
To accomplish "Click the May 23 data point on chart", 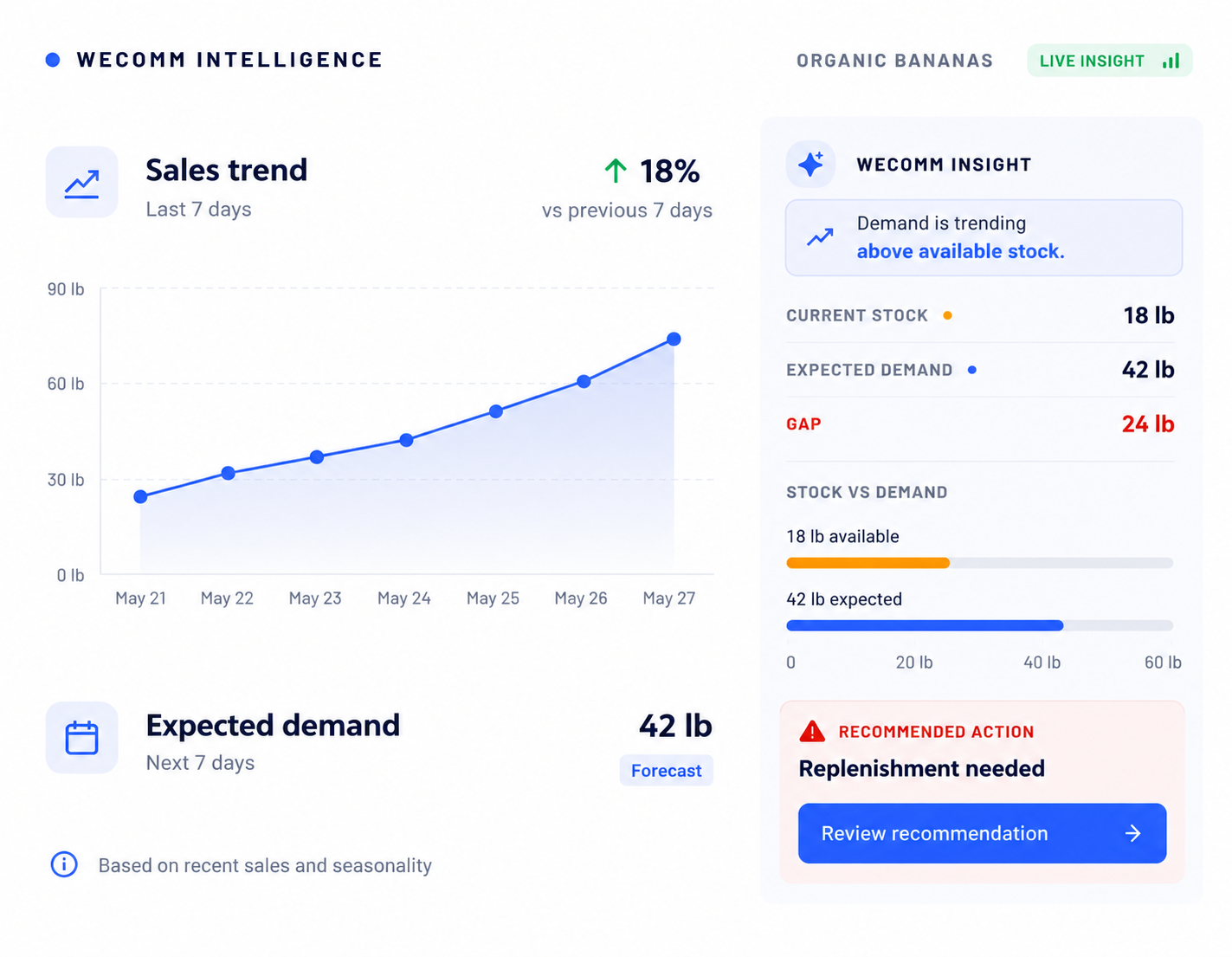I will pyautogui.click(x=317, y=456).
